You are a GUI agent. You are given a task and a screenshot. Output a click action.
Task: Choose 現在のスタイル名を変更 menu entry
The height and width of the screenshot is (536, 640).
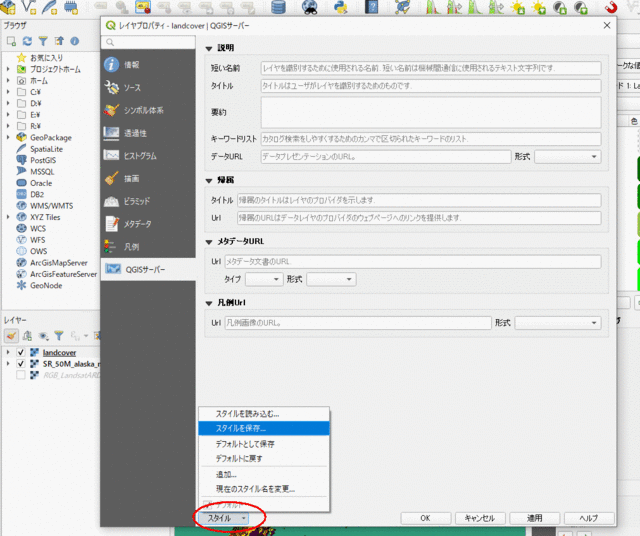(x=264, y=489)
